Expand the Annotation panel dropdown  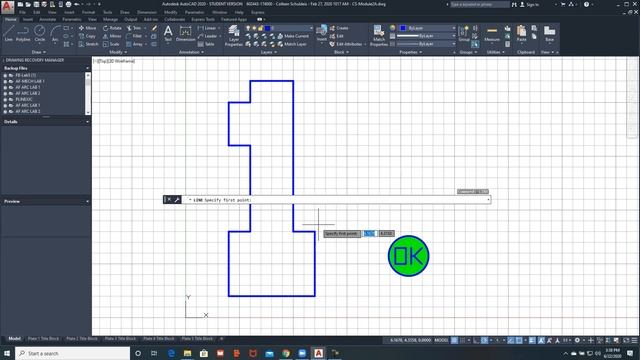point(191,52)
